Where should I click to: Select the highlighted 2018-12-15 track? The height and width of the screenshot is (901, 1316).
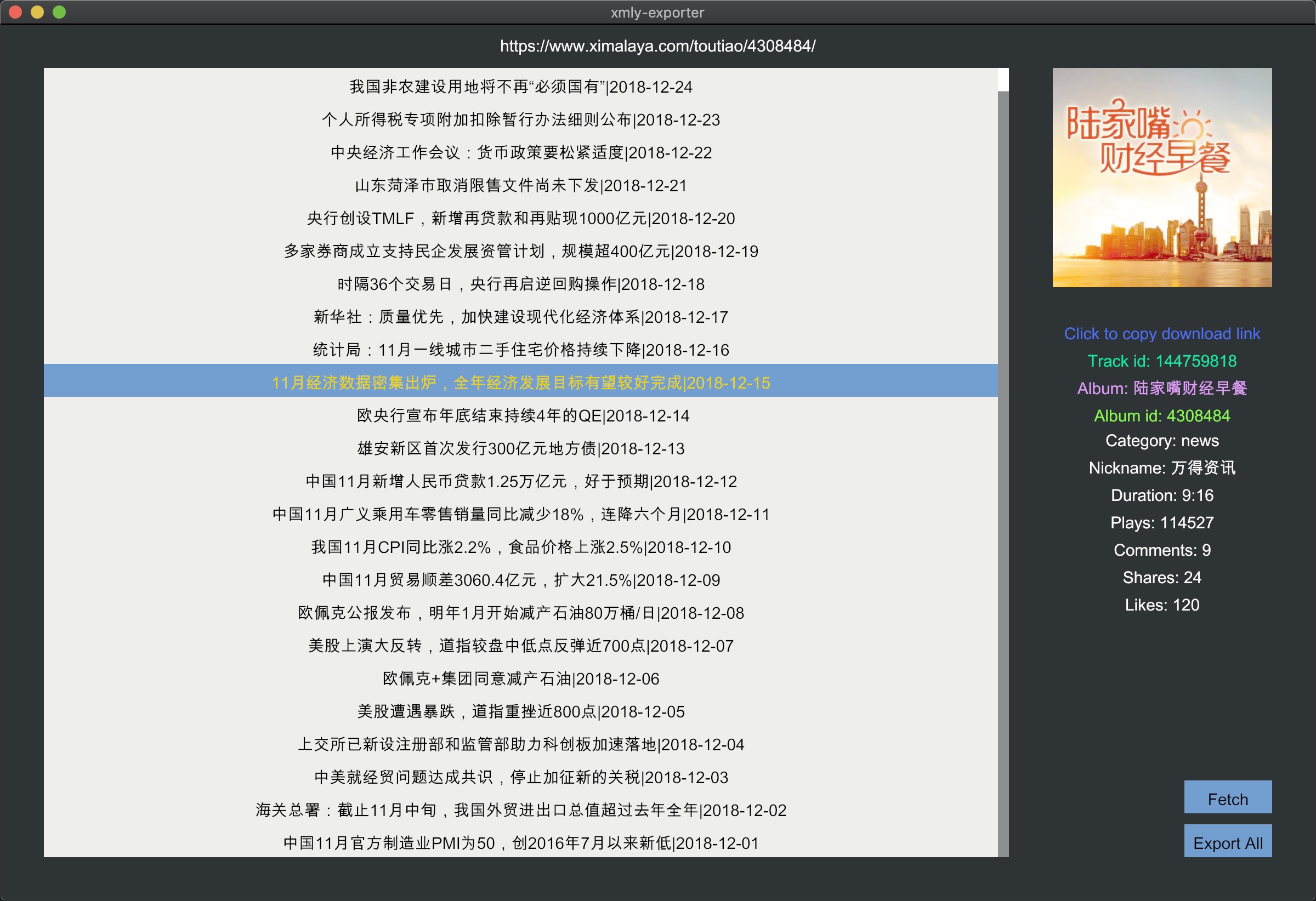point(520,383)
